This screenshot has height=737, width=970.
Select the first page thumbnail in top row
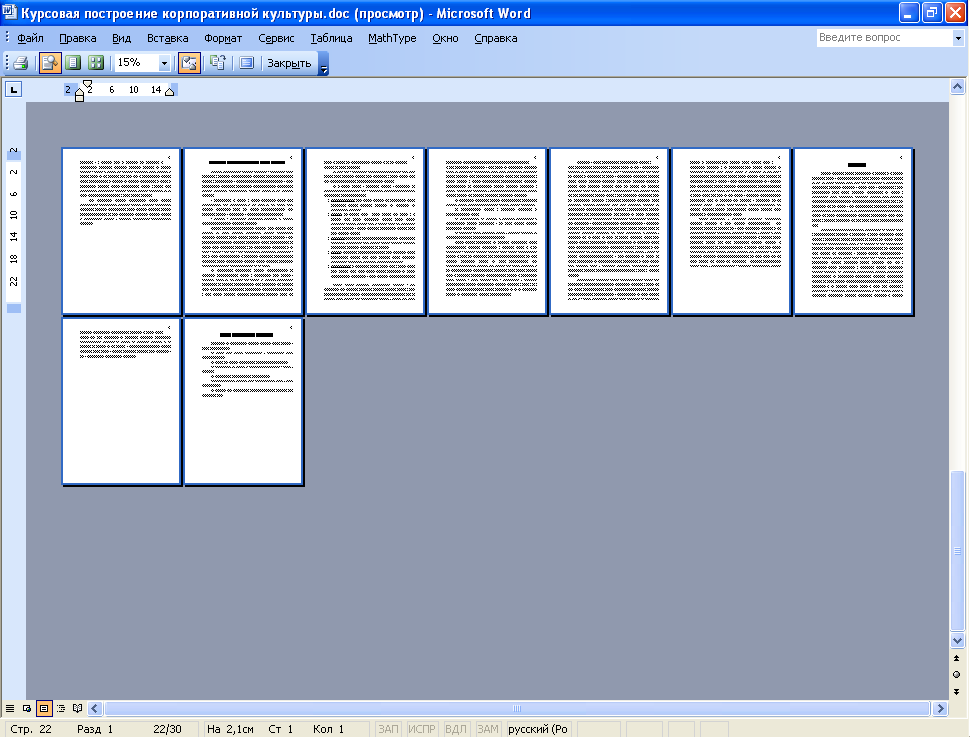pyautogui.click(x=121, y=231)
